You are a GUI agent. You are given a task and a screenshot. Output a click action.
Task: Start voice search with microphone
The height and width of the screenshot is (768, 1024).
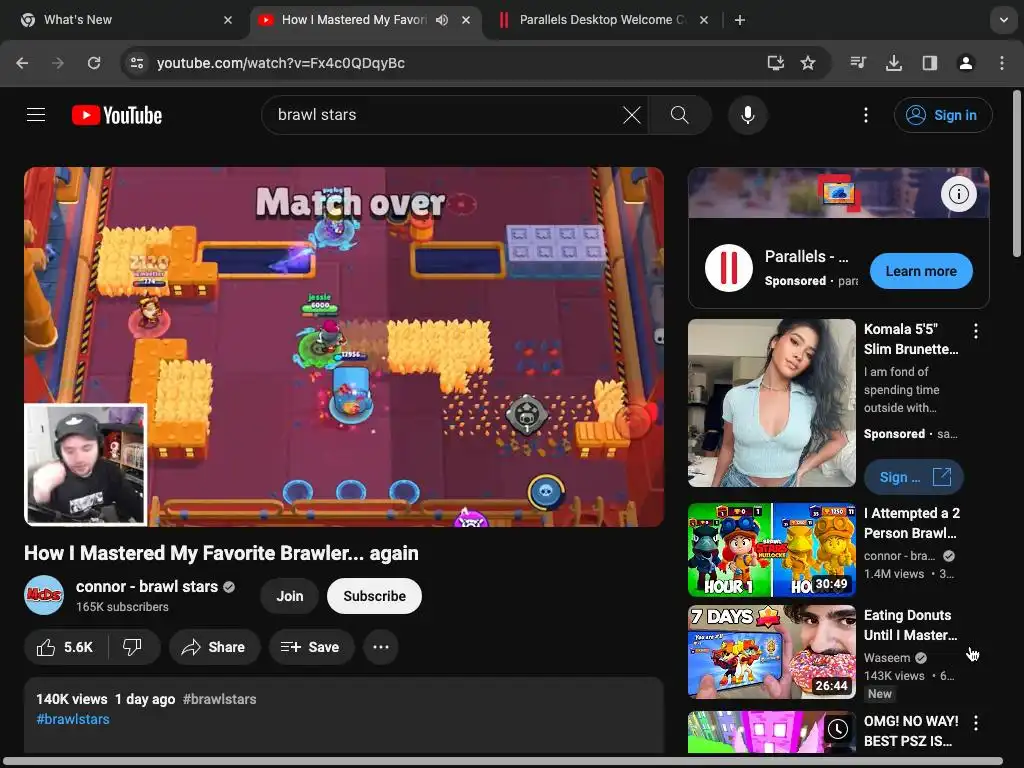(748, 115)
